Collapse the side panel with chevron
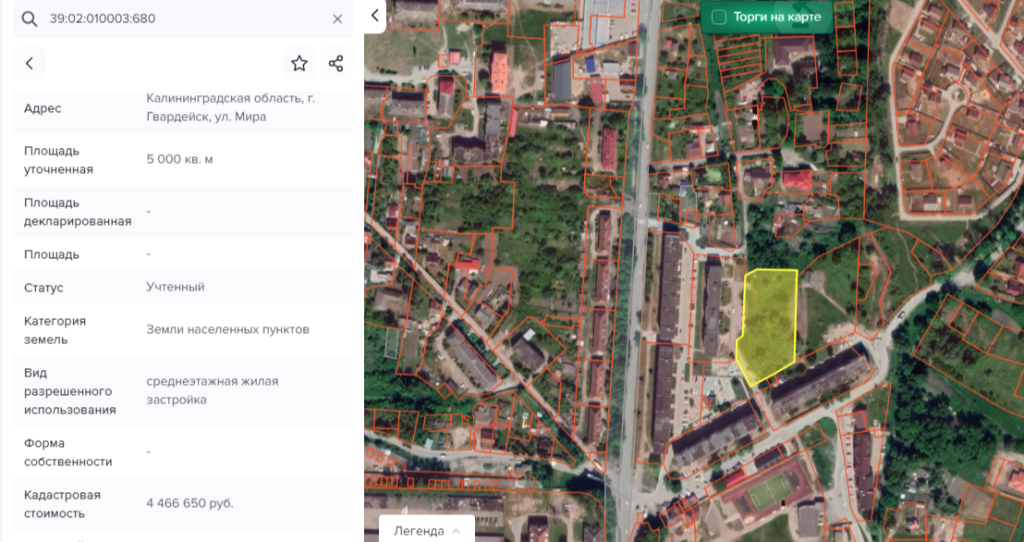Screen dimensions: 1024x542 [375, 16]
